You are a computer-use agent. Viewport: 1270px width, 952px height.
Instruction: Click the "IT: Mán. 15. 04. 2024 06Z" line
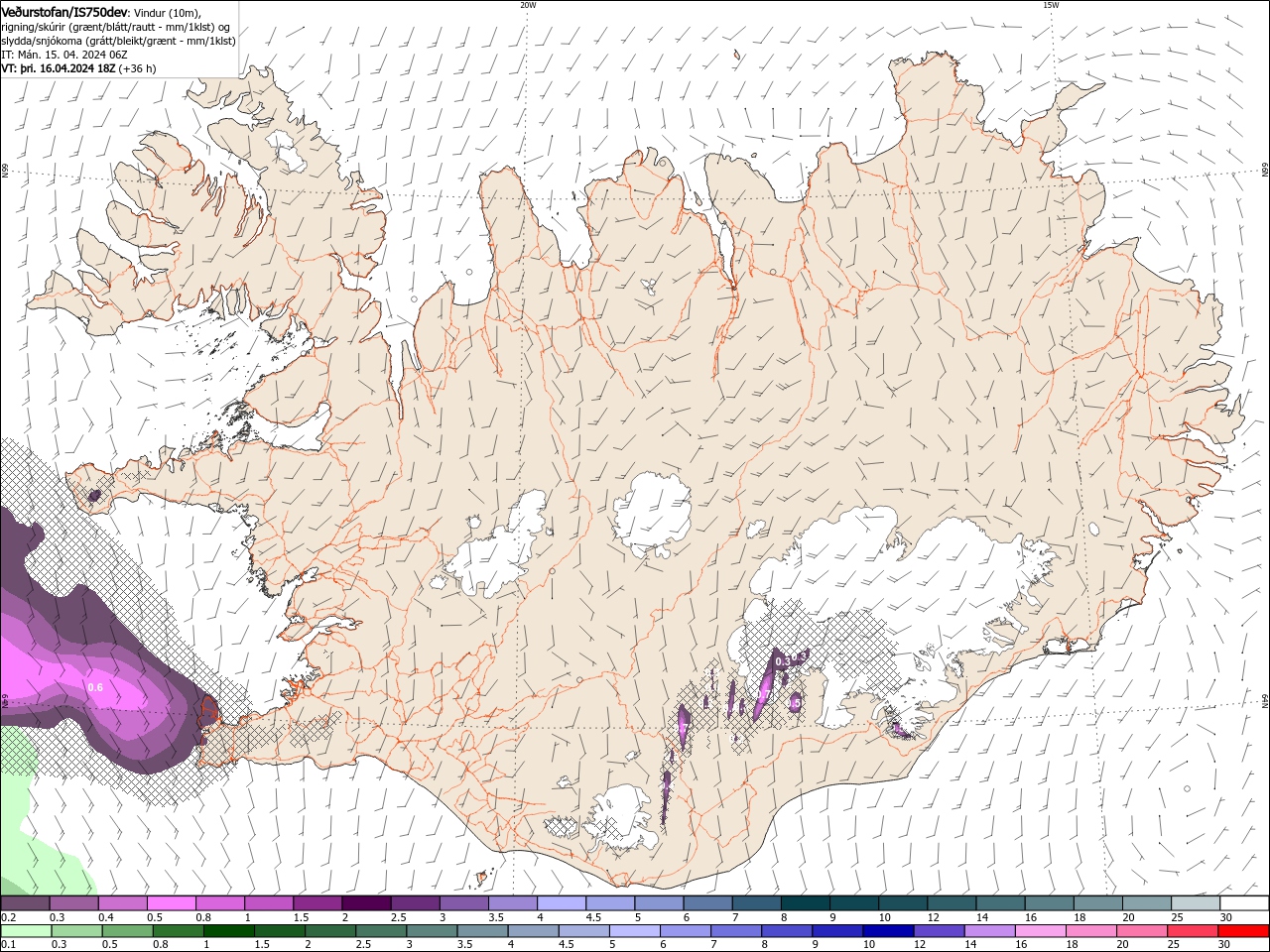coord(64,55)
